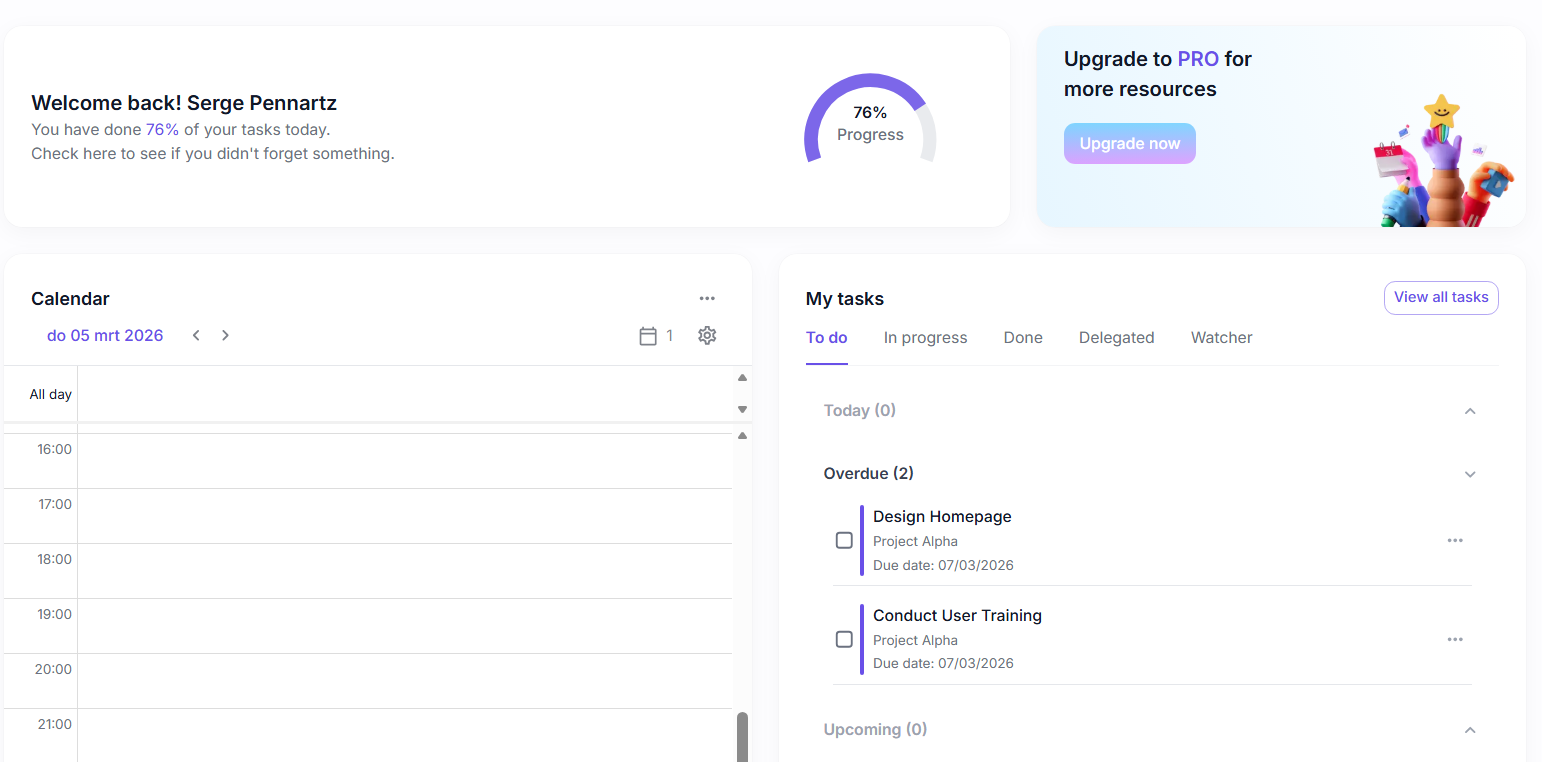
Task: Open the date picker do 05 mrt 2026
Action: point(105,335)
